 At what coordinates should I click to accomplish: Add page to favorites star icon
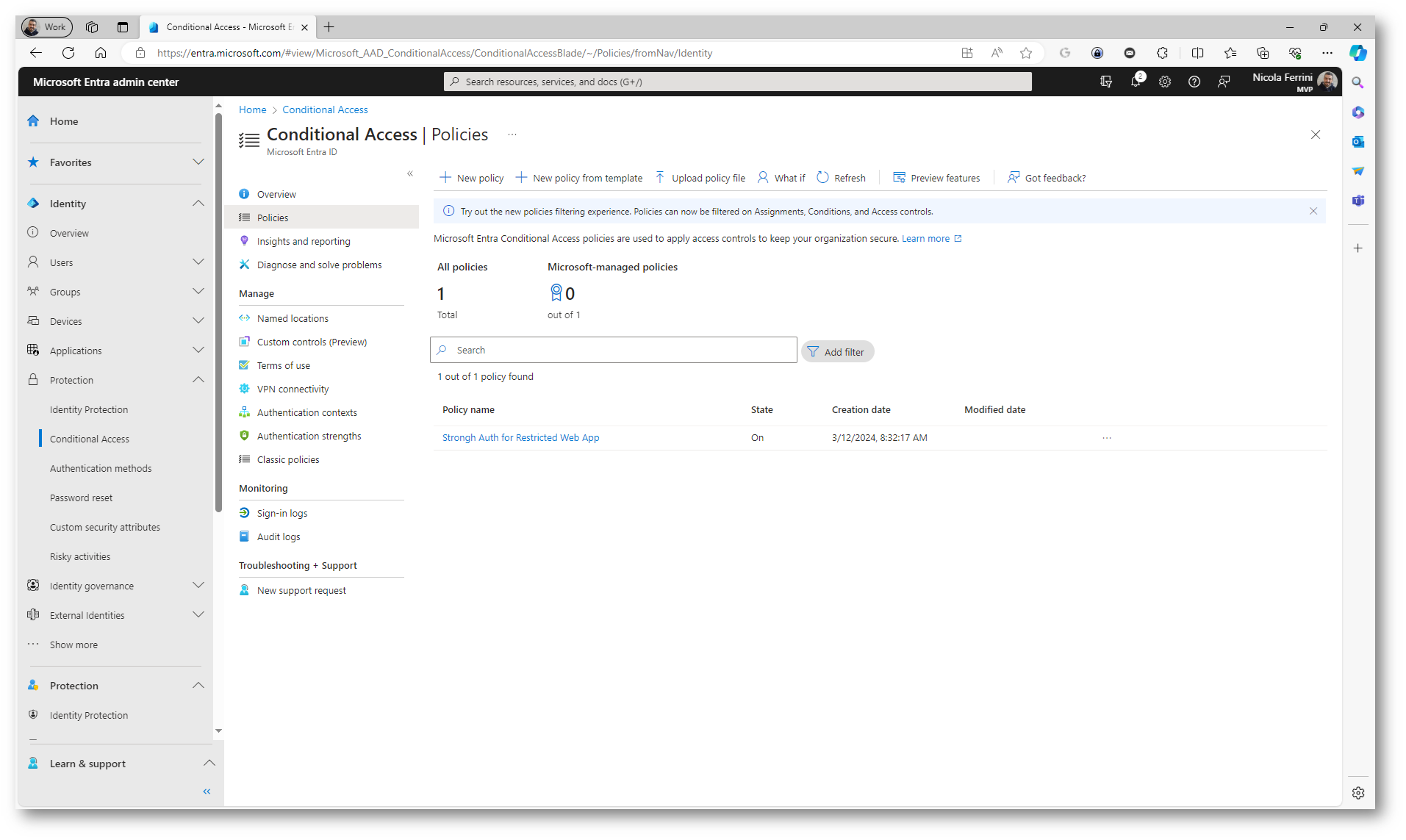click(1026, 53)
